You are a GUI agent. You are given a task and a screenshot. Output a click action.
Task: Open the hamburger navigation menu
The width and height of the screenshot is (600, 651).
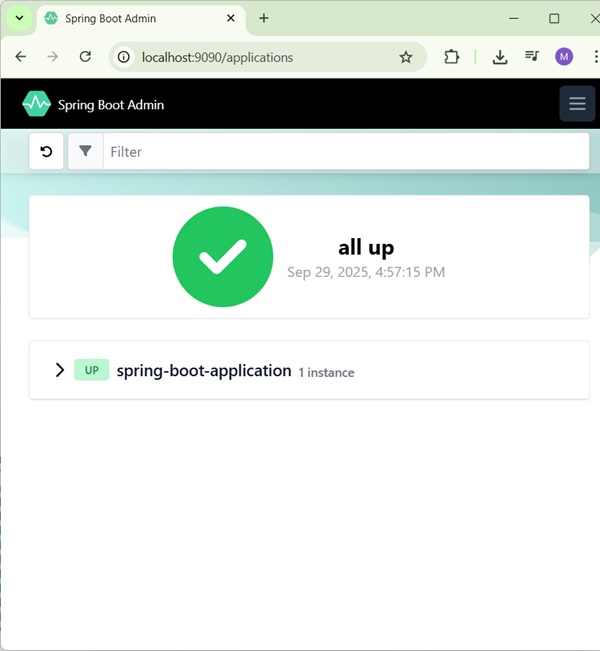pyautogui.click(x=577, y=104)
